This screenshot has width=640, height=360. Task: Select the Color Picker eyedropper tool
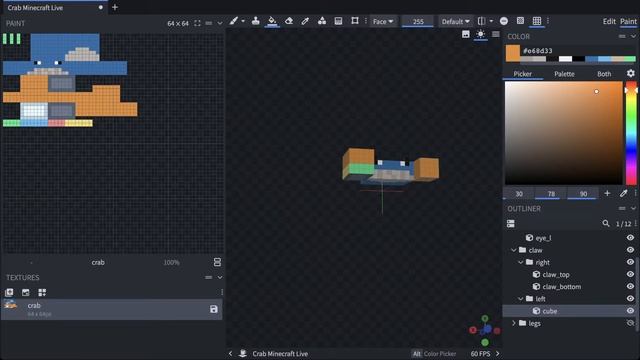point(305,21)
